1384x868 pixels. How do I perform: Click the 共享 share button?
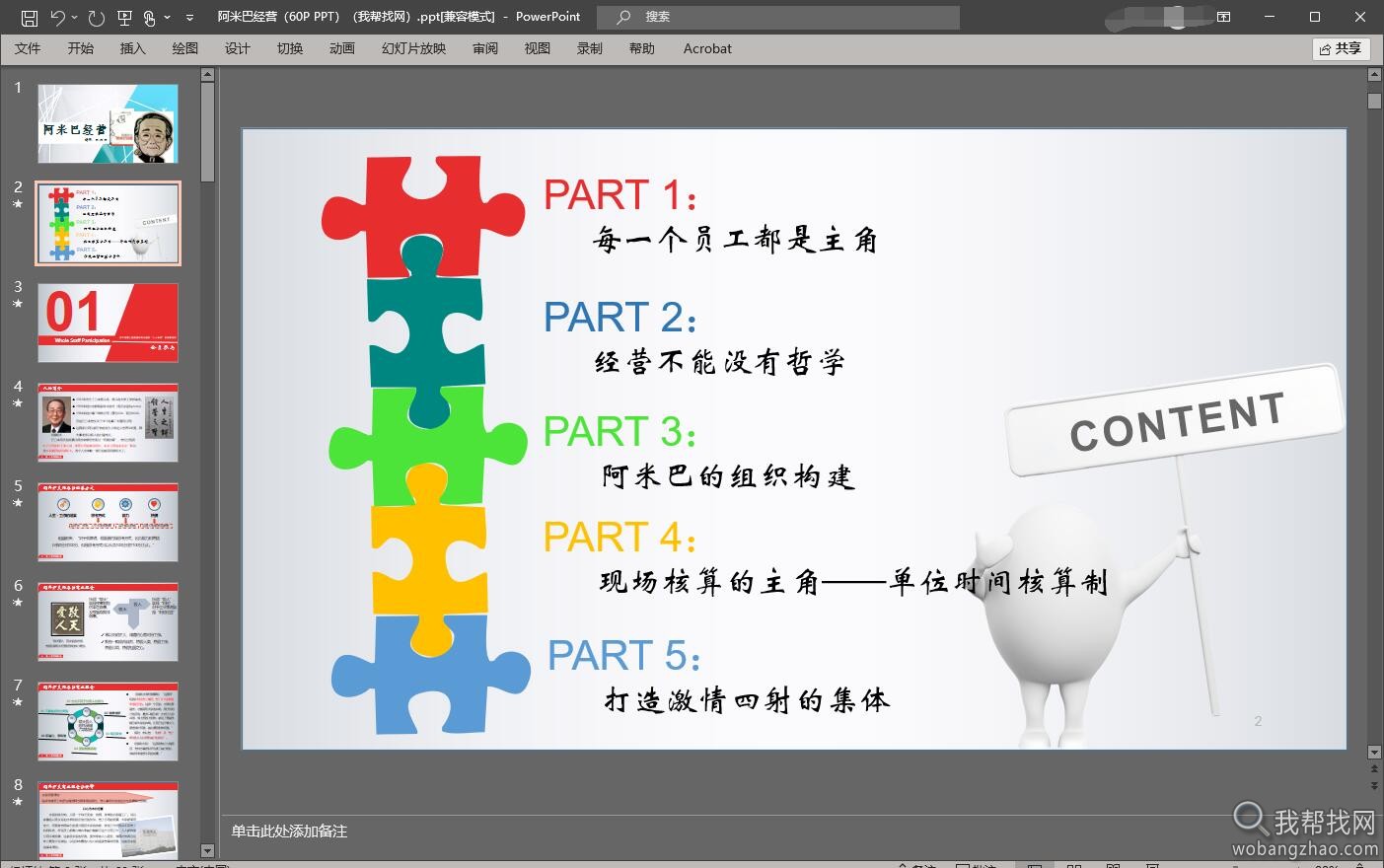click(x=1342, y=48)
